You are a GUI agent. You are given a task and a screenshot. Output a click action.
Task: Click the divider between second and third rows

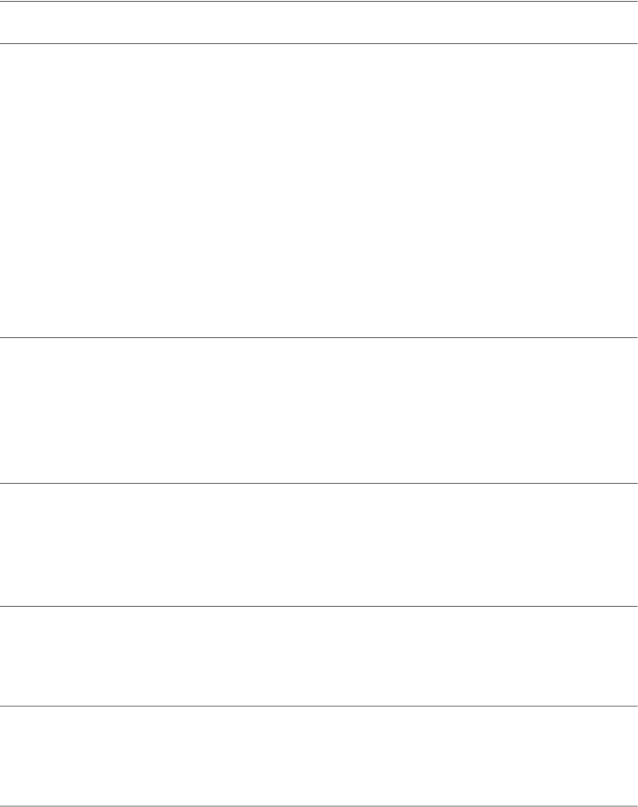319,484
